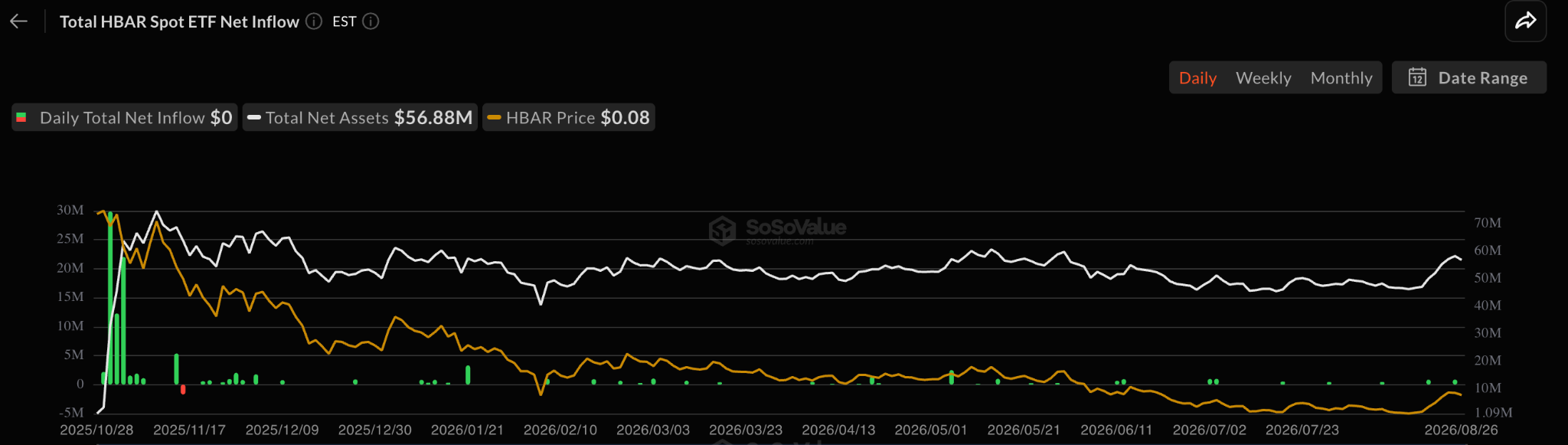Click the red outflow bar near 2025/11/17
1568x445 pixels.
point(183,389)
